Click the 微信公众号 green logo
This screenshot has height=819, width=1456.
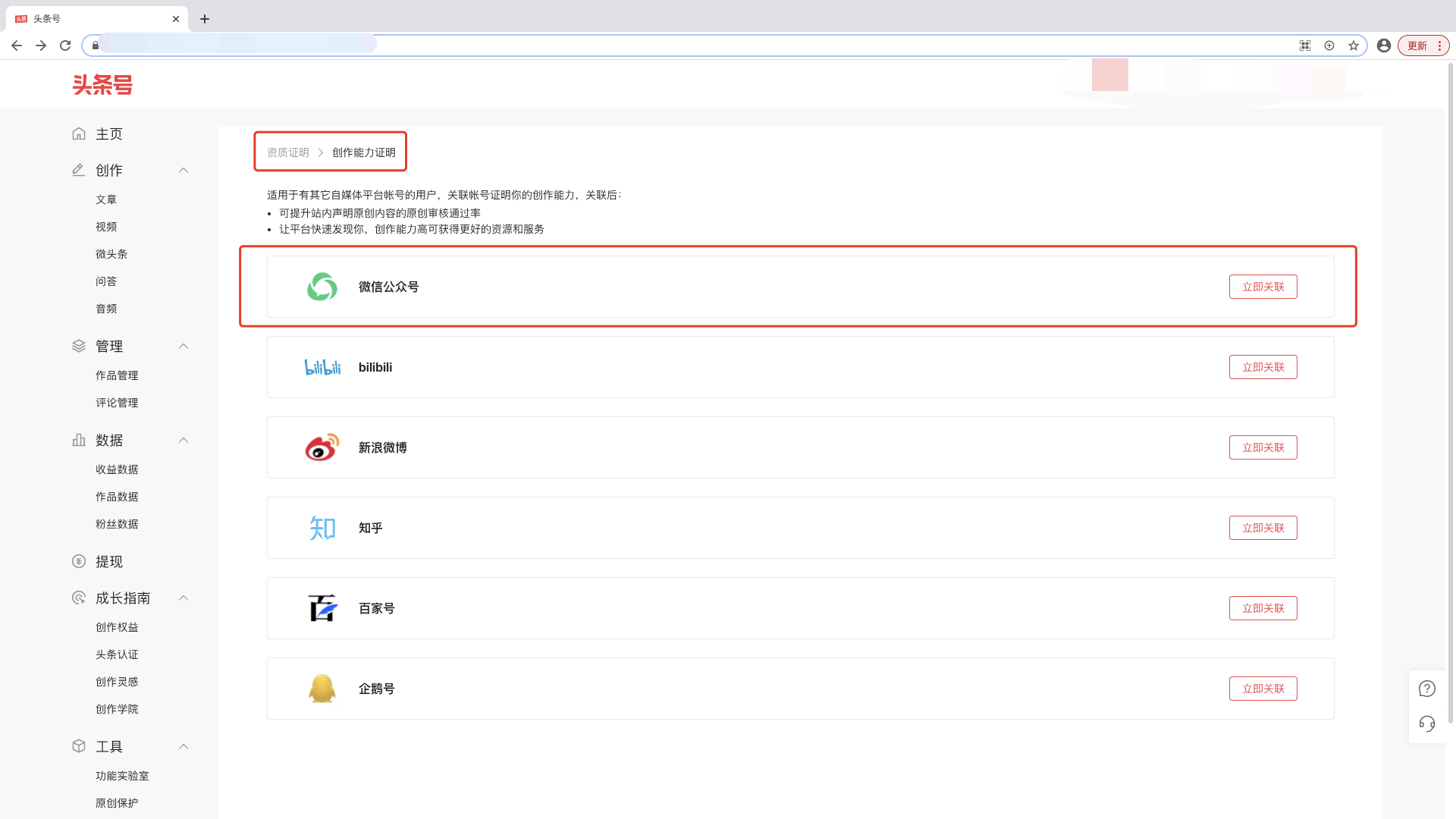coord(322,287)
